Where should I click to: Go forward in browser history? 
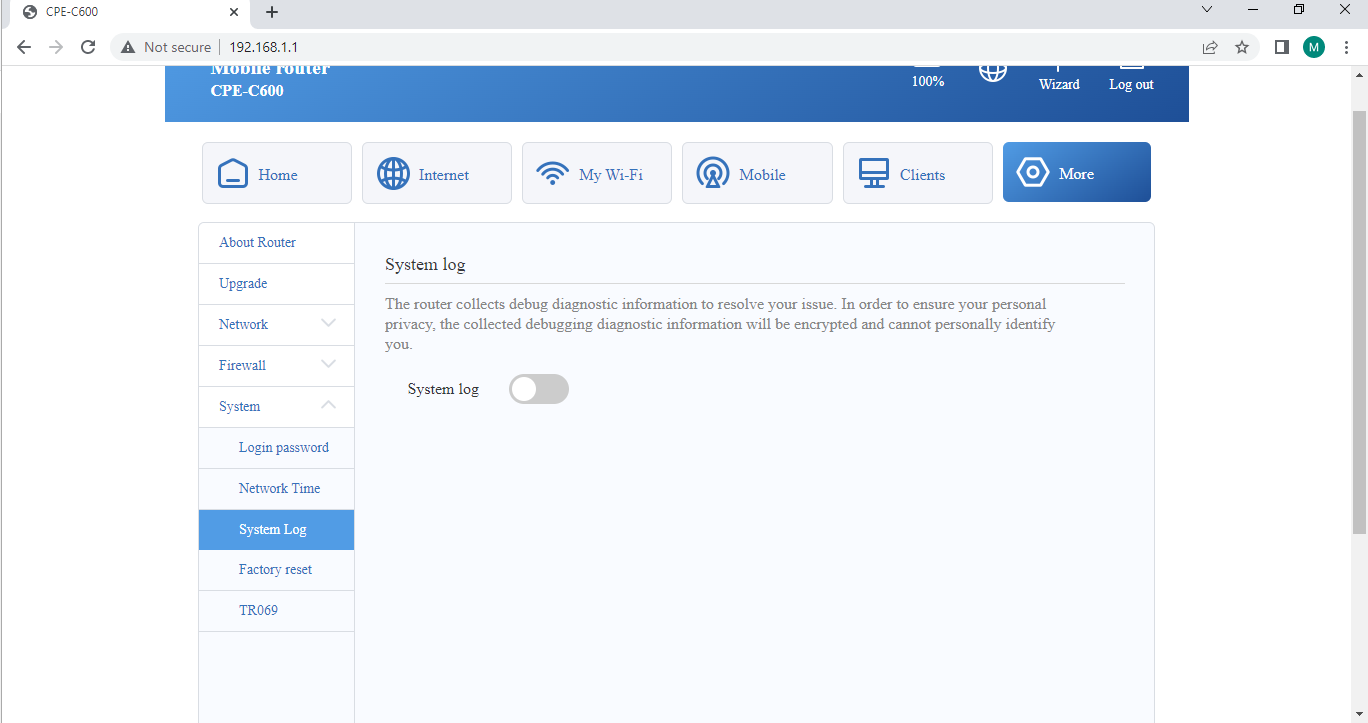pyautogui.click(x=56, y=47)
